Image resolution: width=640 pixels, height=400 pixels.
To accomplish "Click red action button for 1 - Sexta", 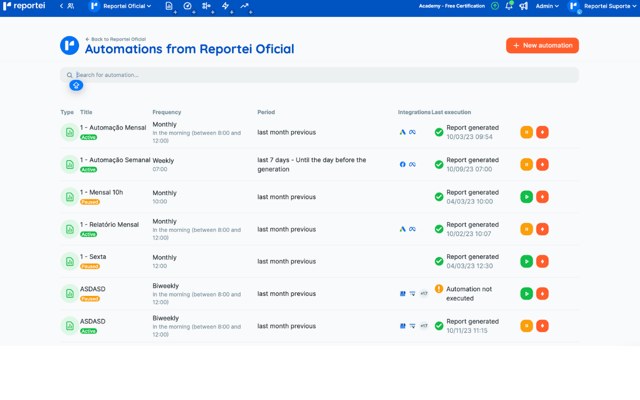I will pyautogui.click(x=542, y=261).
